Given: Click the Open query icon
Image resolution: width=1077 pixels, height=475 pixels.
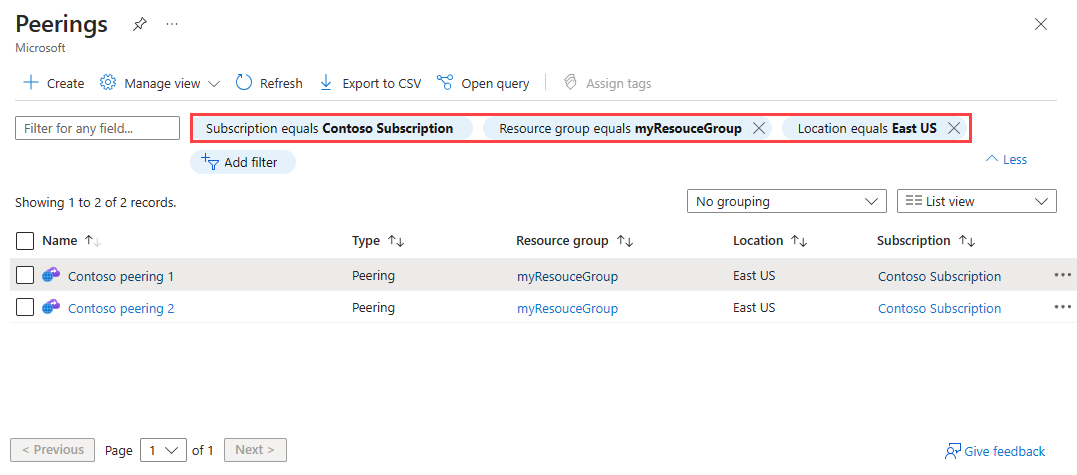Looking at the screenshot, I should 445,83.
